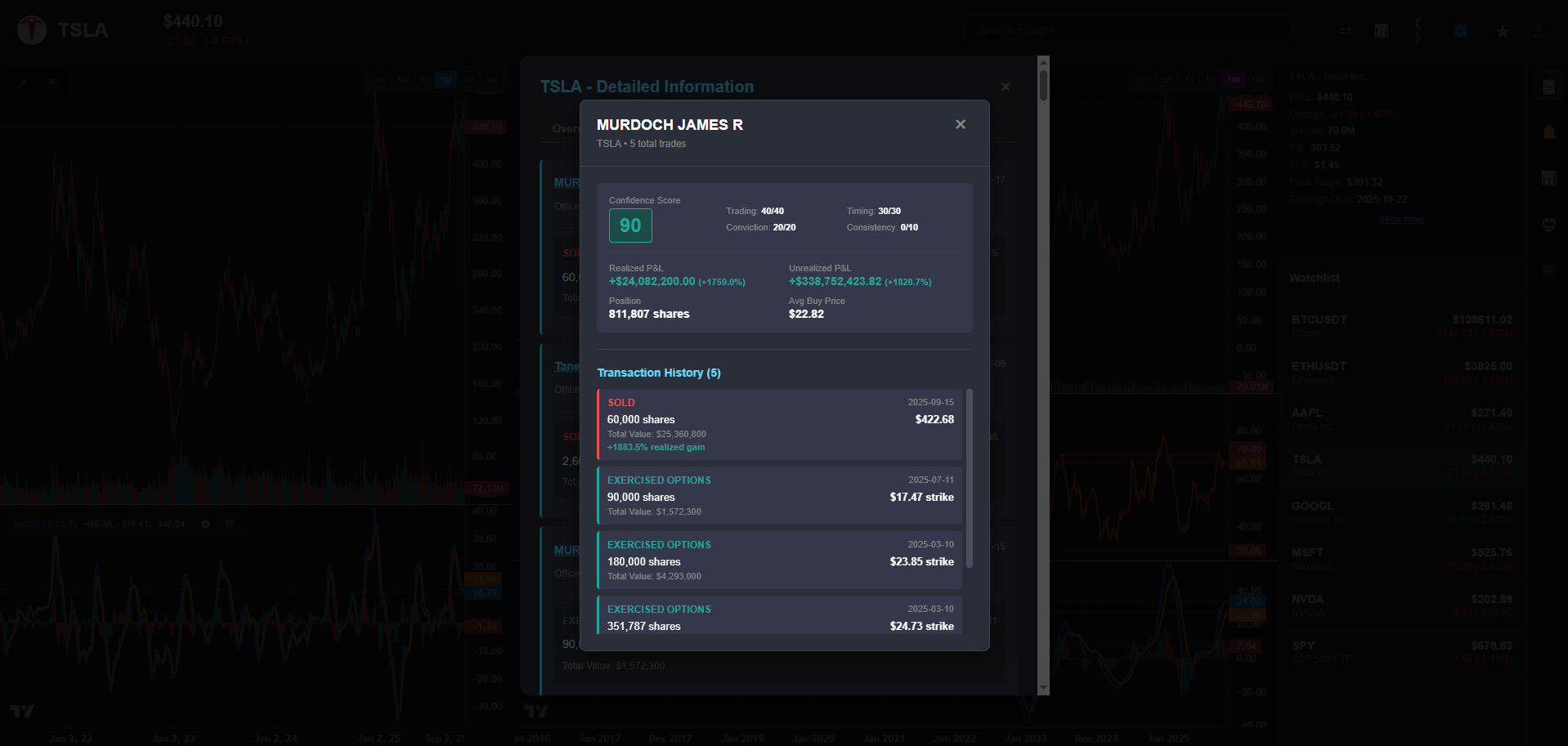
Task: Set right chart to 5m timeframe
Action: 1167,80
